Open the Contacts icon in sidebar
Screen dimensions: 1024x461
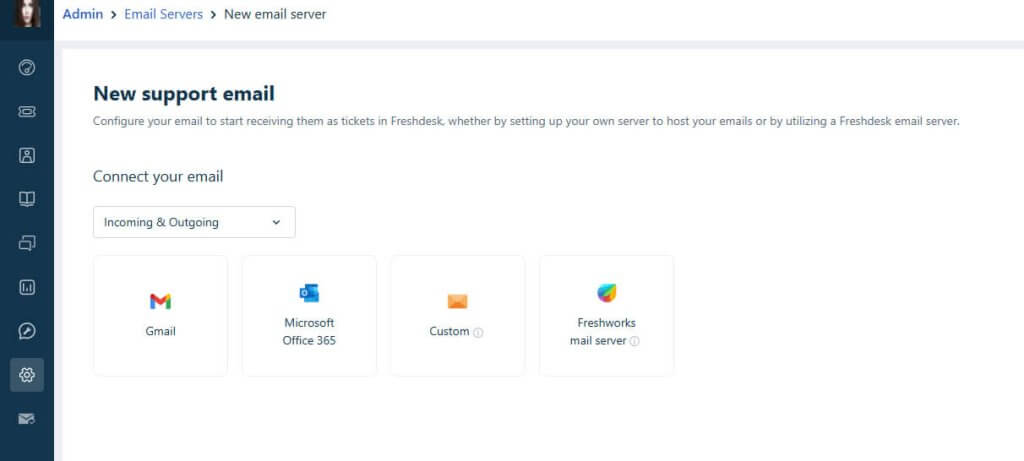click(x=27, y=155)
